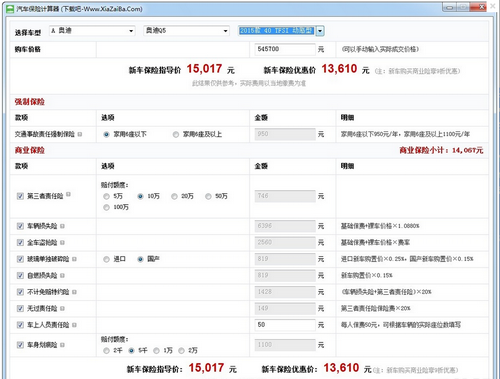Click the red 强制保险 section heading
Viewport: 500px width, 379px height.
(x=30, y=102)
